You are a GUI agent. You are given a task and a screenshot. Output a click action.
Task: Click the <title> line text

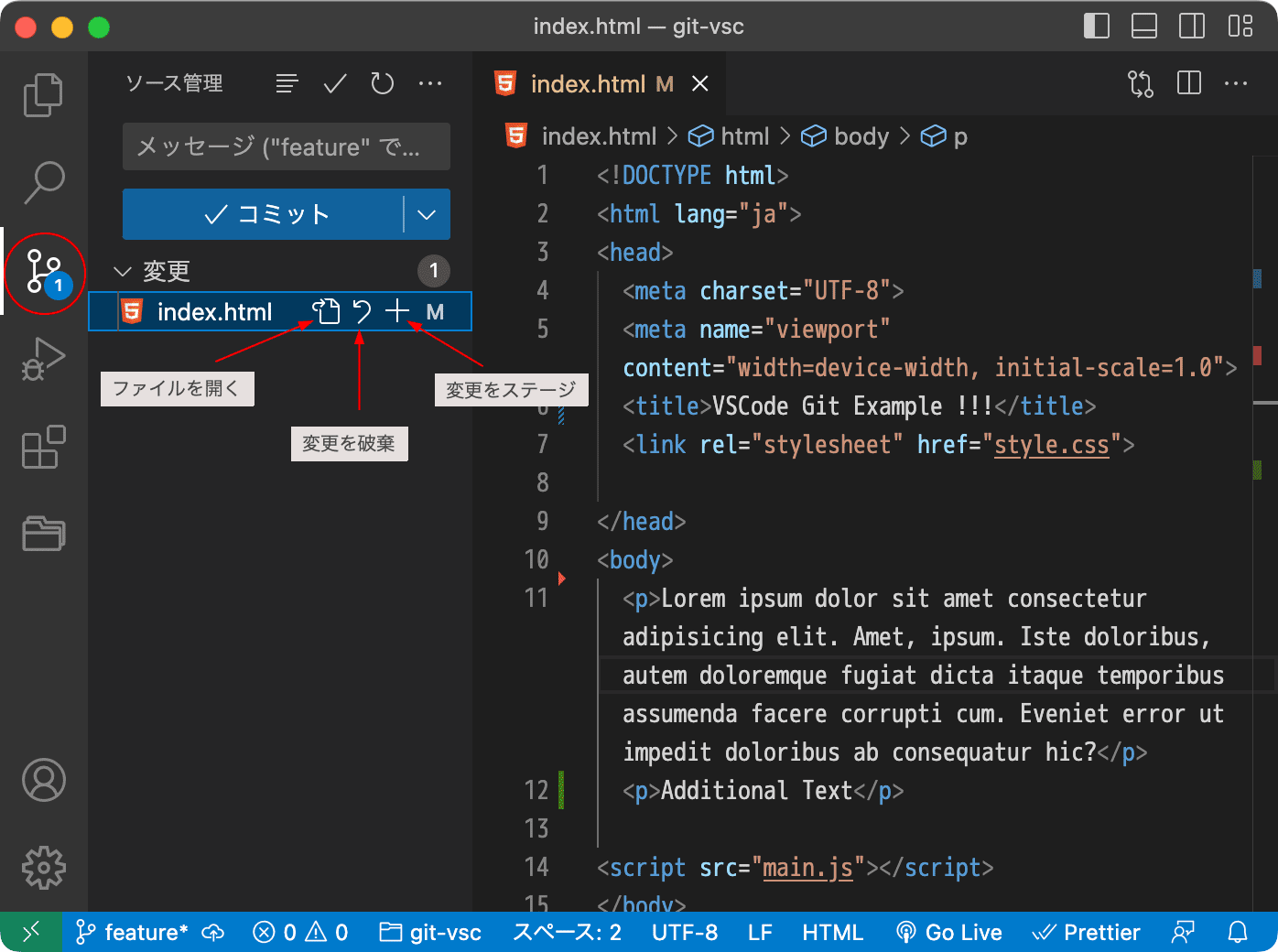tap(860, 406)
